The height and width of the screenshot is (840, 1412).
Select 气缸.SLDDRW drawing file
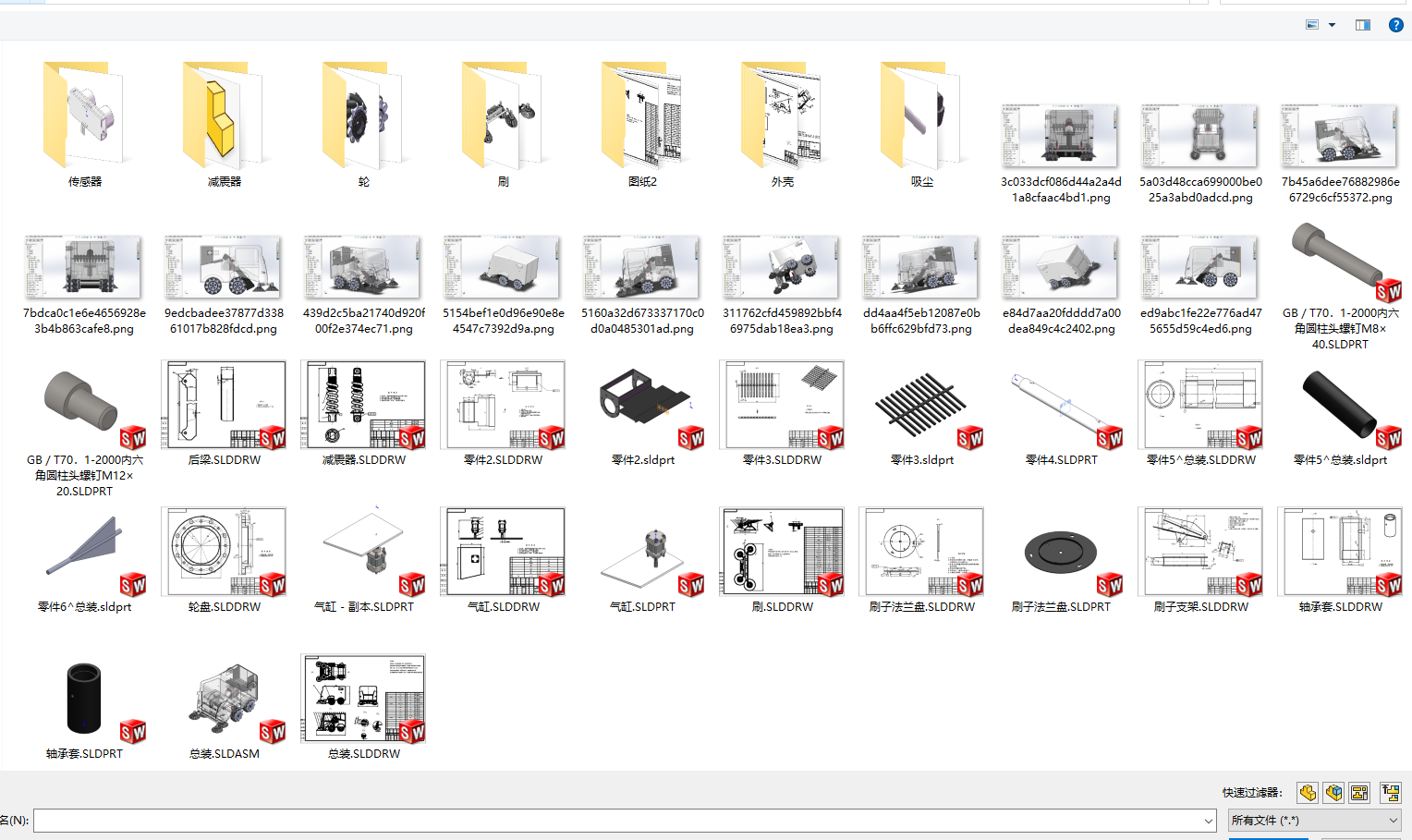[x=504, y=560]
